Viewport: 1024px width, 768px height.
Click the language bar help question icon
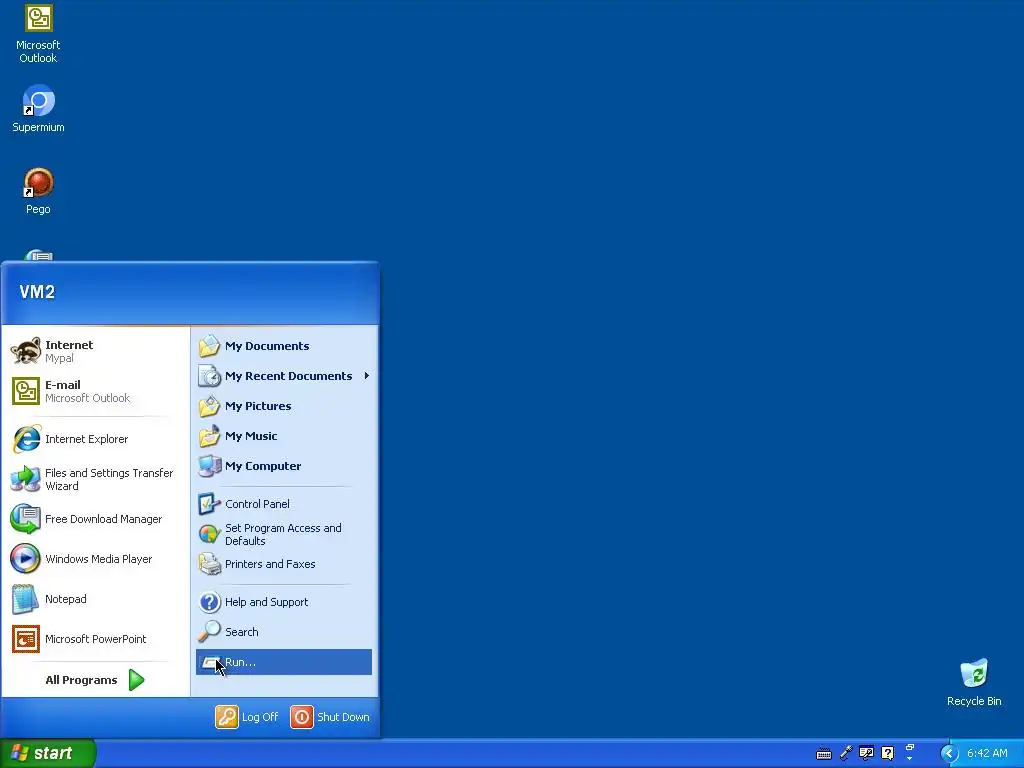pos(887,753)
